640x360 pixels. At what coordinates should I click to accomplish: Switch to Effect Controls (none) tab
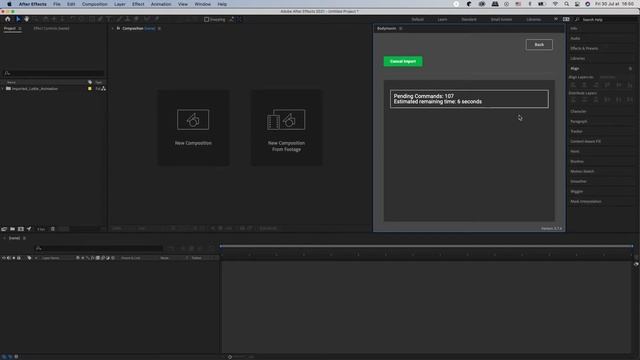51,29
